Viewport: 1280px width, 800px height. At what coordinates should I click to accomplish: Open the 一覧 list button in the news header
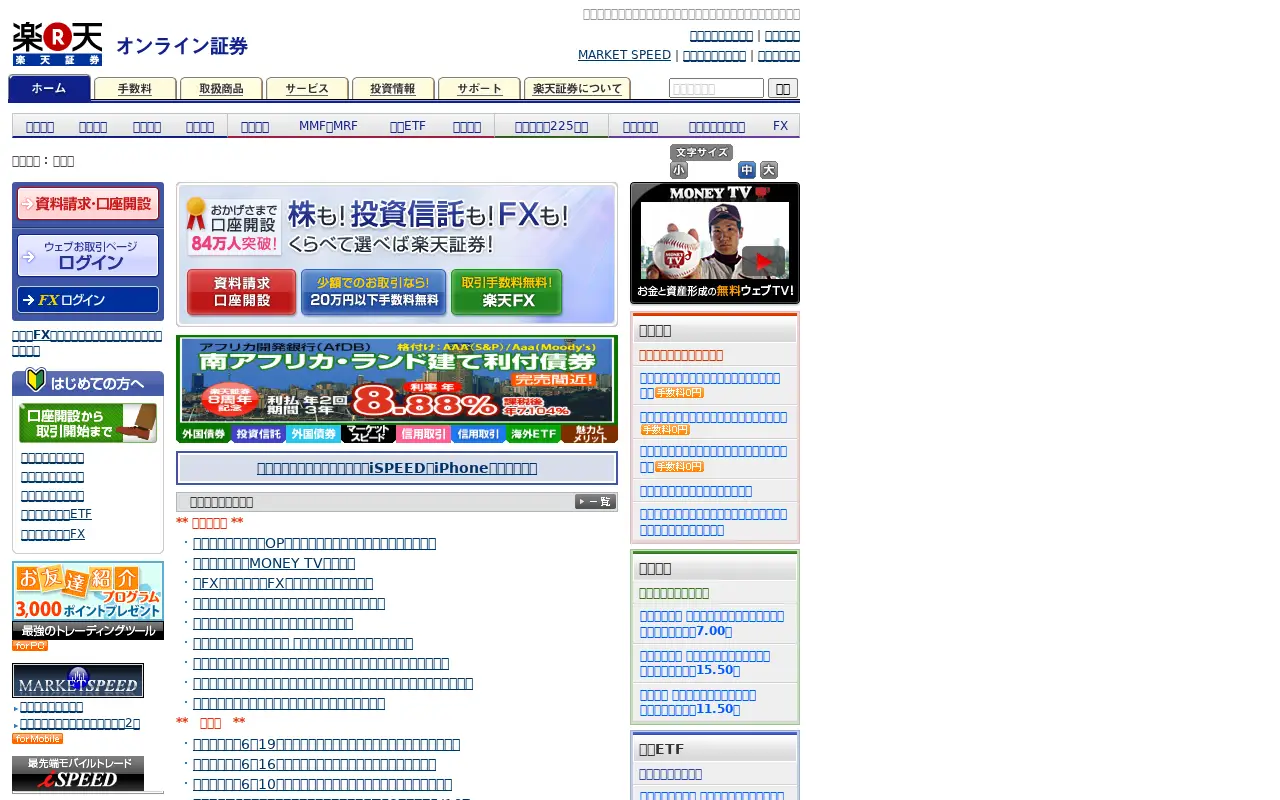tap(595, 502)
